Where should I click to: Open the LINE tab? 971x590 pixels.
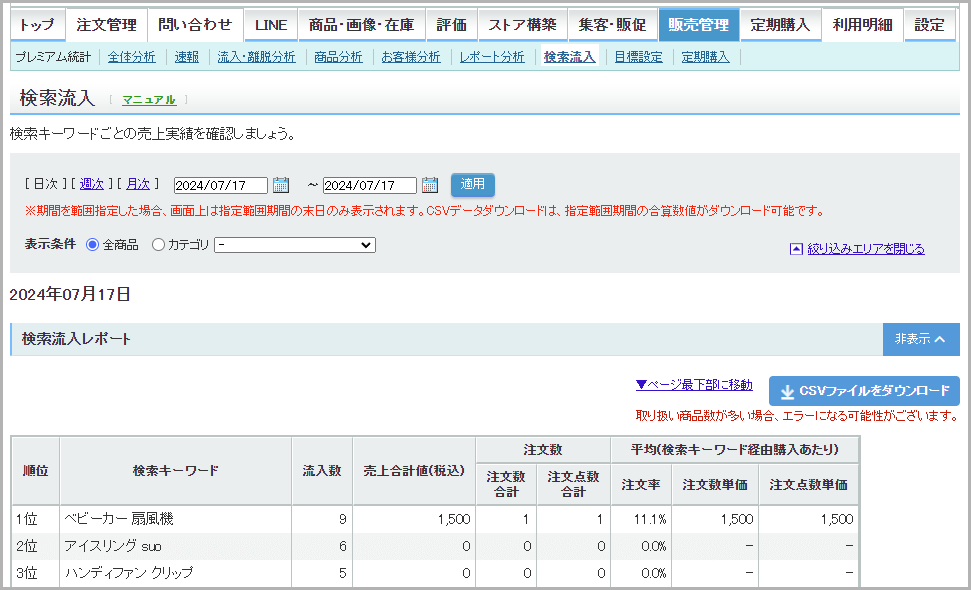(271, 25)
